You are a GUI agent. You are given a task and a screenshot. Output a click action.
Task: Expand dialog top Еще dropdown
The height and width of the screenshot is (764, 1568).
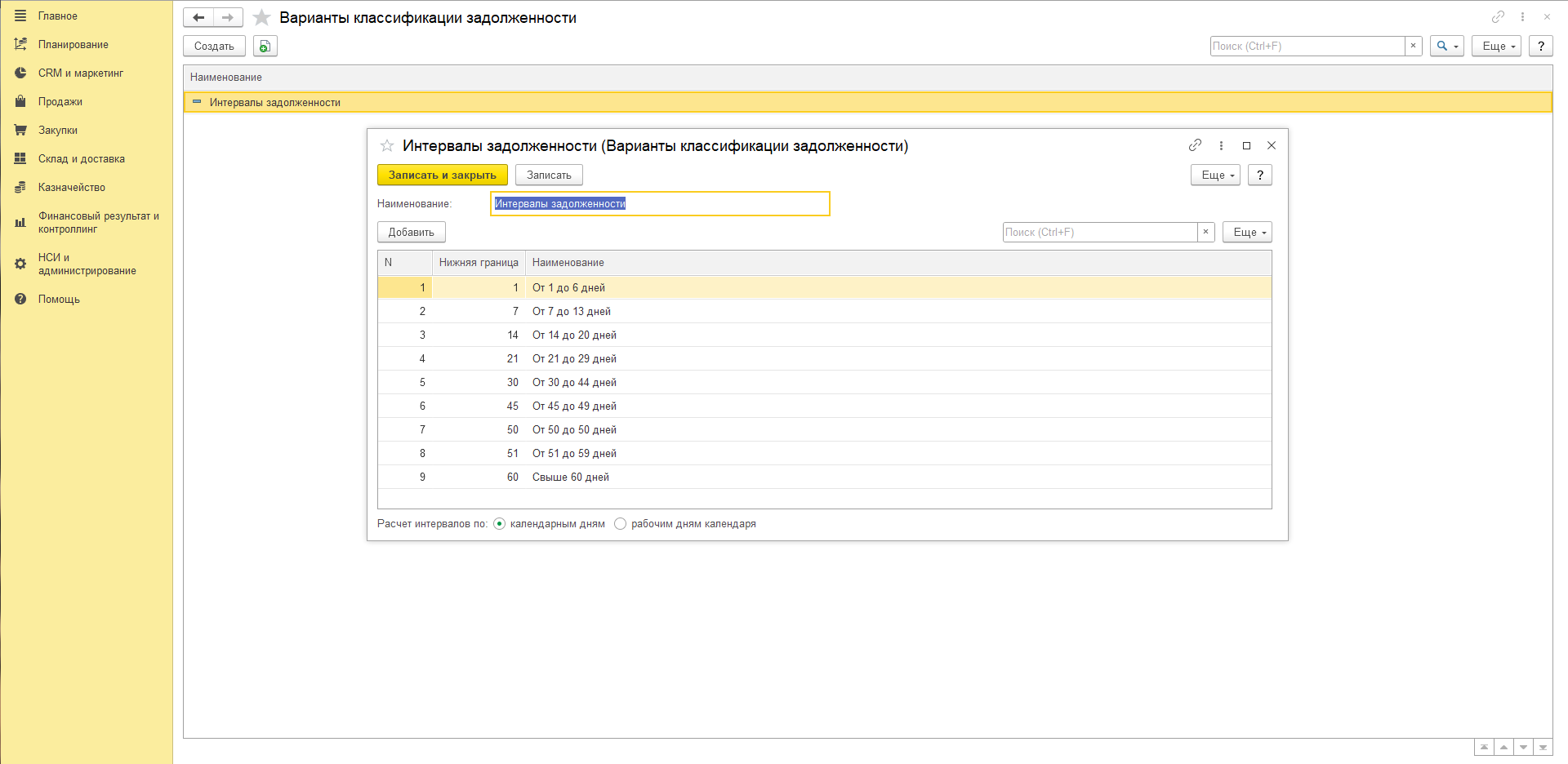click(1215, 175)
